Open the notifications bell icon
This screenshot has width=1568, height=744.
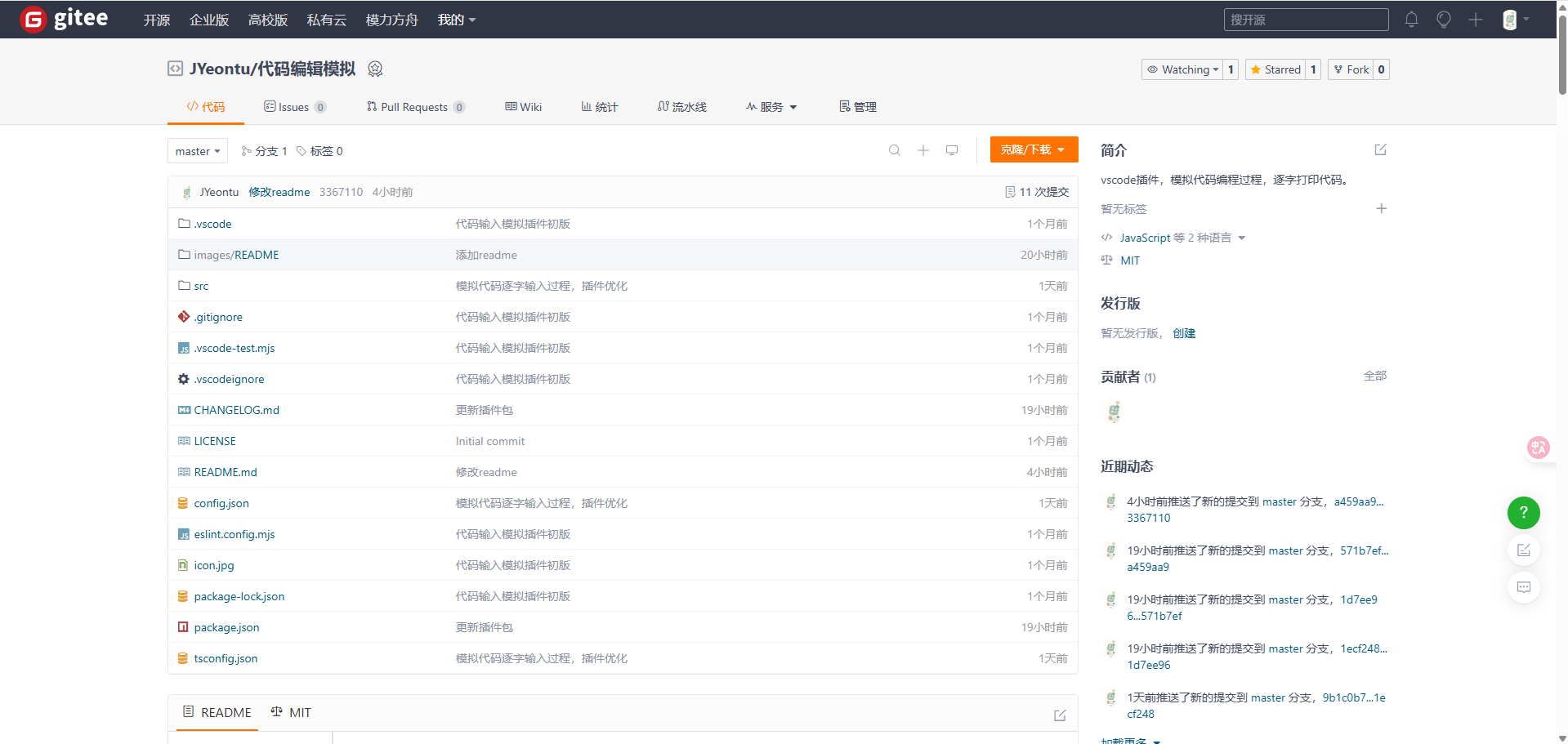click(1411, 20)
